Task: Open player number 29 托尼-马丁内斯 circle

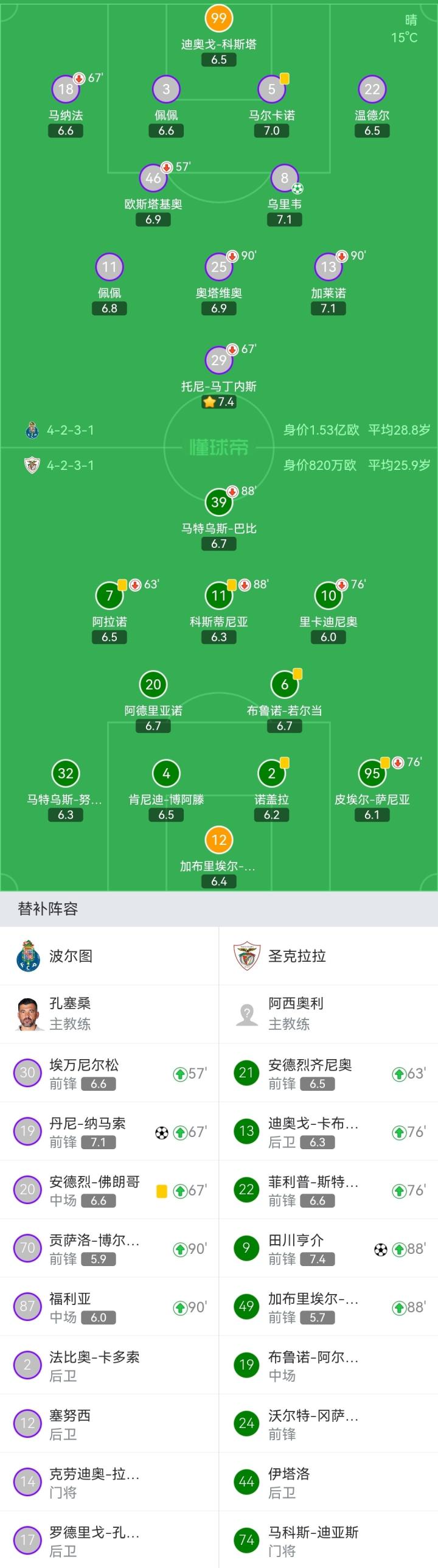Action: pyautogui.click(x=218, y=360)
